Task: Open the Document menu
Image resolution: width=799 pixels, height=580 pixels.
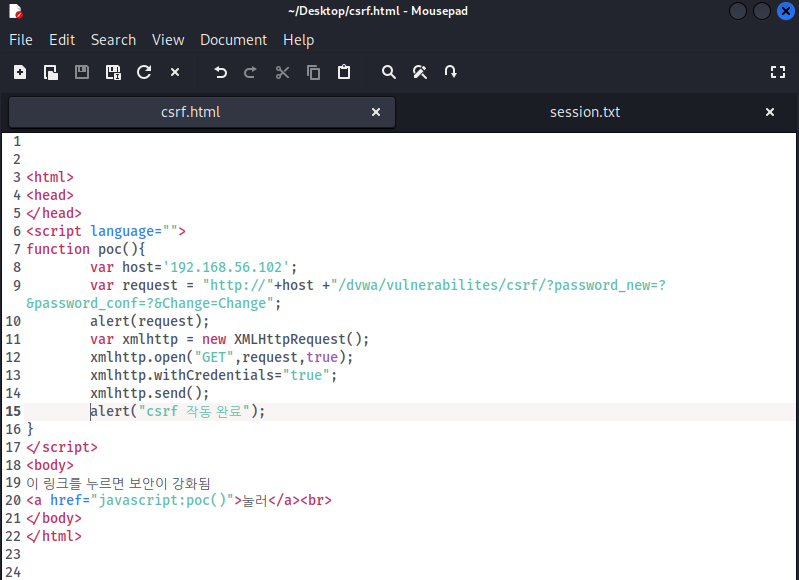Action: [x=233, y=40]
